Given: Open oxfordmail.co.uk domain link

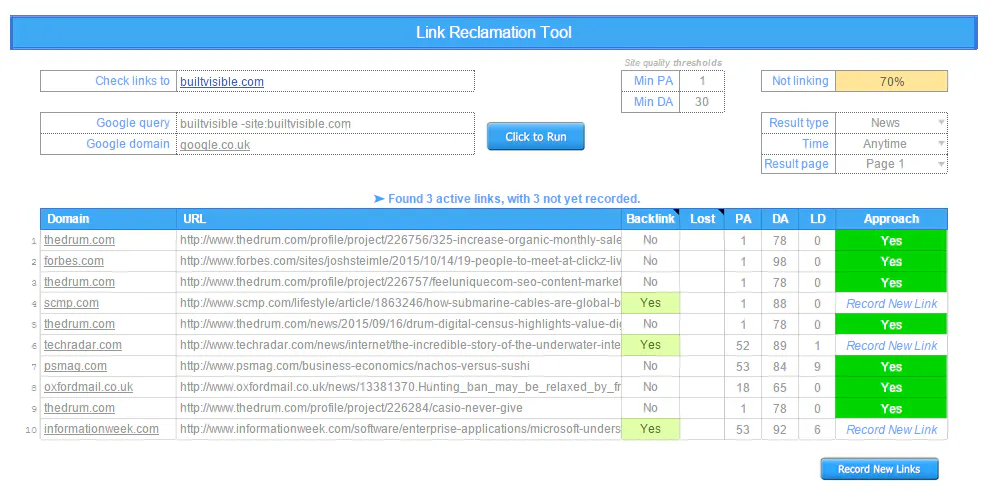Looking at the screenshot, I should coord(88,386).
